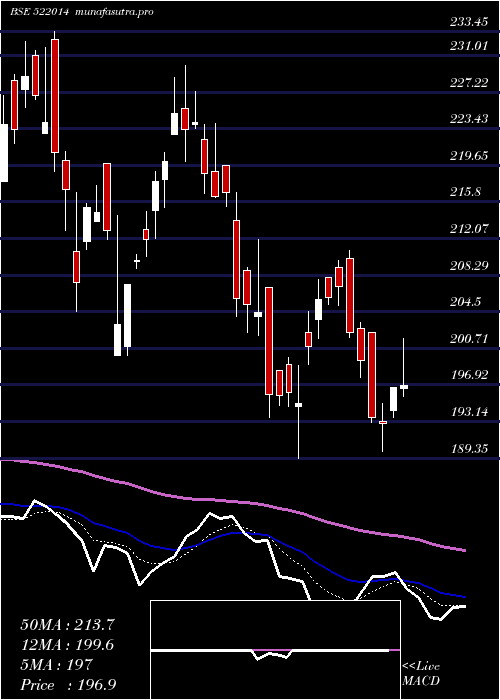Click the 233.45 price level label
500x700 pixels.
tap(467, 21)
